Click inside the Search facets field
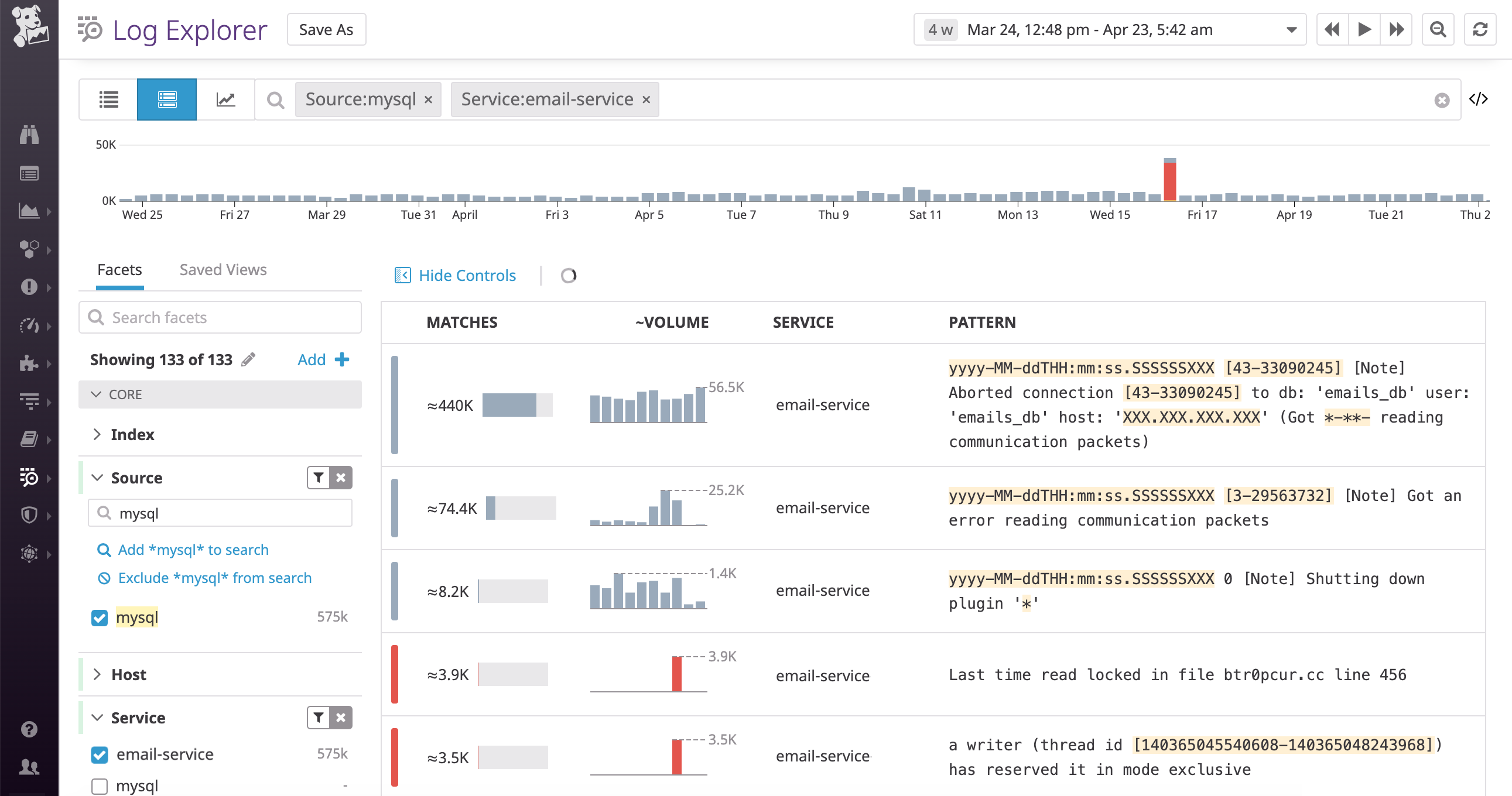1512x796 pixels. pos(220,317)
